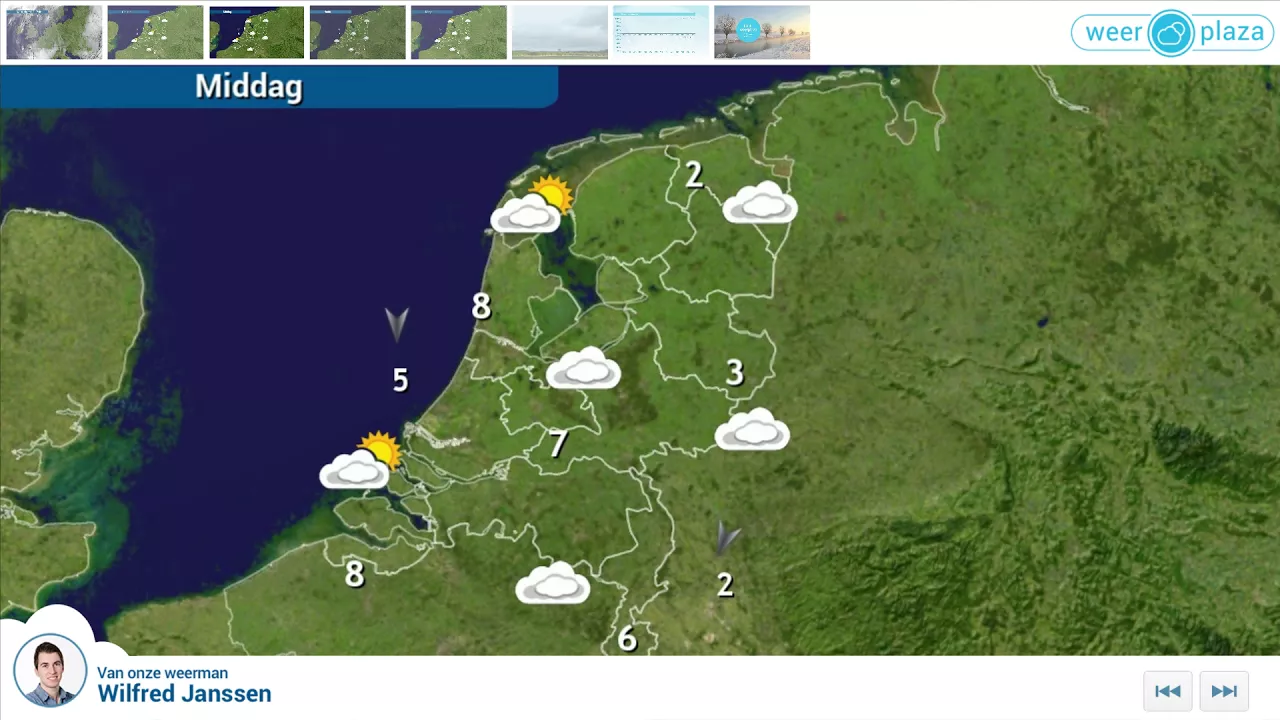Click the wind arrow above the southeastern 2
Viewport: 1280px width, 720px height.
pyautogui.click(x=727, y=538)
